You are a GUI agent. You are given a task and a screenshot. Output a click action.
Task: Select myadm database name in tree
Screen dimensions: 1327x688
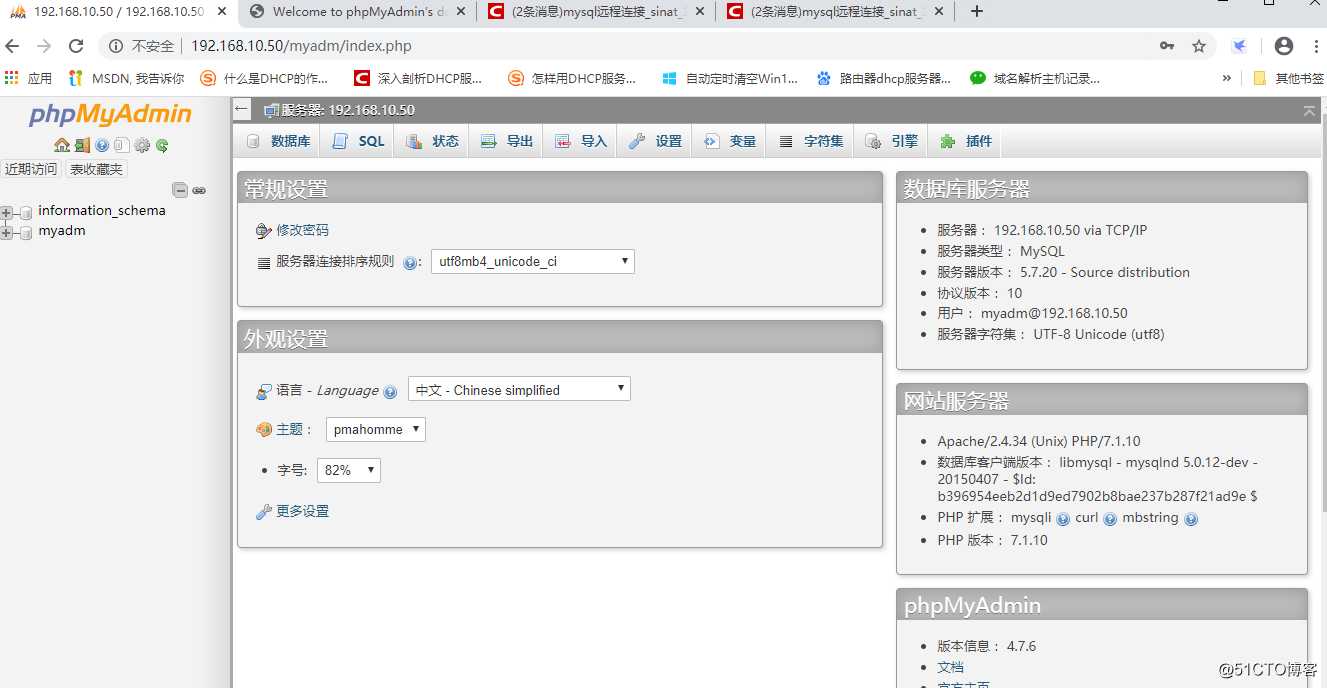[62, 231]
